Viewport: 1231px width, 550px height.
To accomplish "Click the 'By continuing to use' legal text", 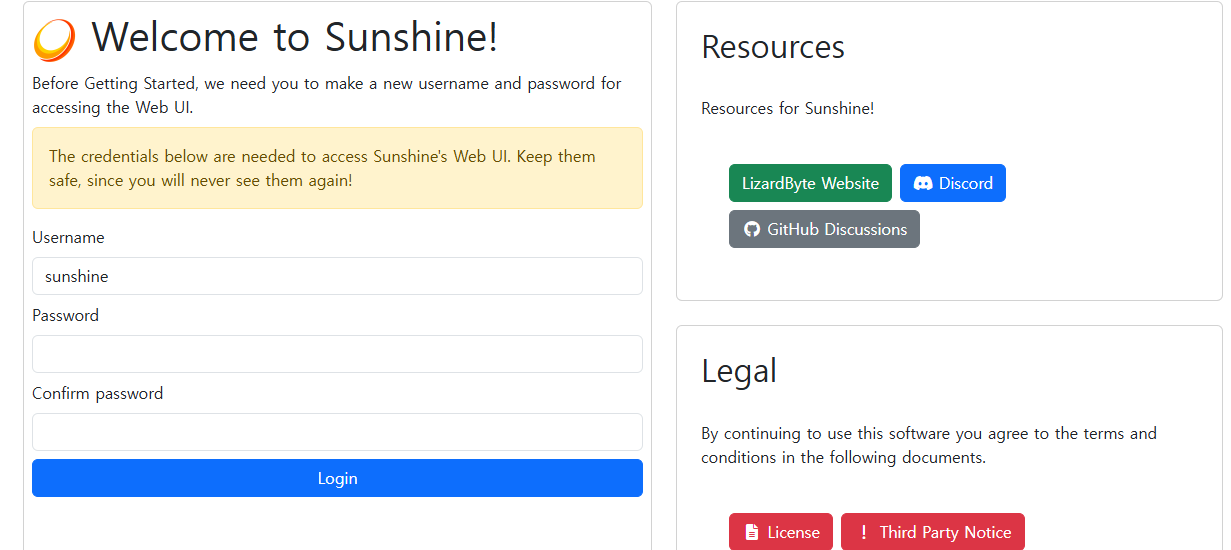I will pyautogui.click(x=929, y=445).
